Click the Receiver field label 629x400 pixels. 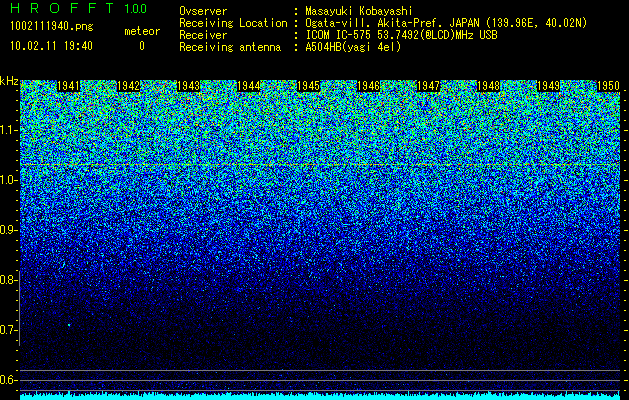(203, 35)
